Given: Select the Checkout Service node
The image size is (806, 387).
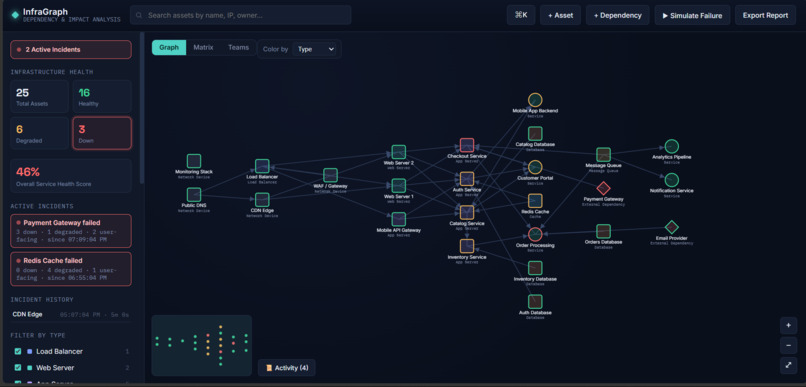Looking at the screenshot, I should (x=467, y=145).
